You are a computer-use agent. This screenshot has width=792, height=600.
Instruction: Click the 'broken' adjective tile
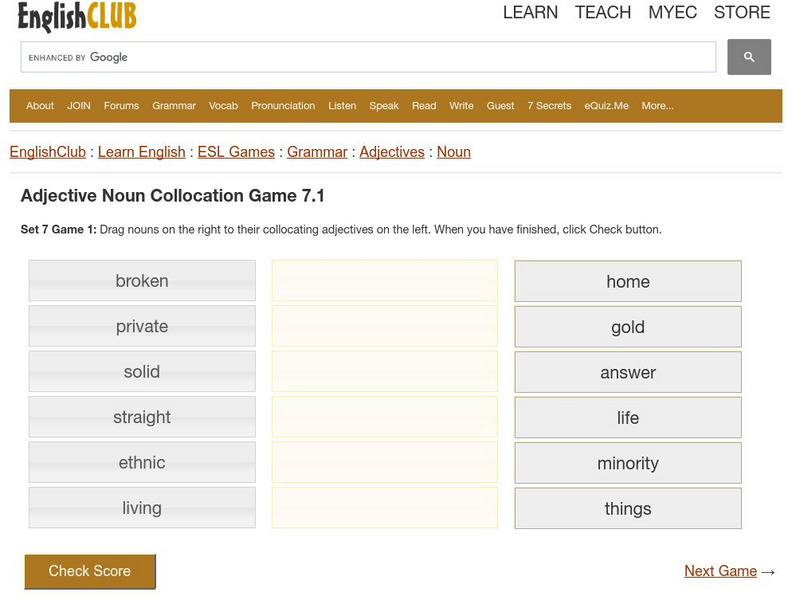pyautogui.click(x=142, y=281)
